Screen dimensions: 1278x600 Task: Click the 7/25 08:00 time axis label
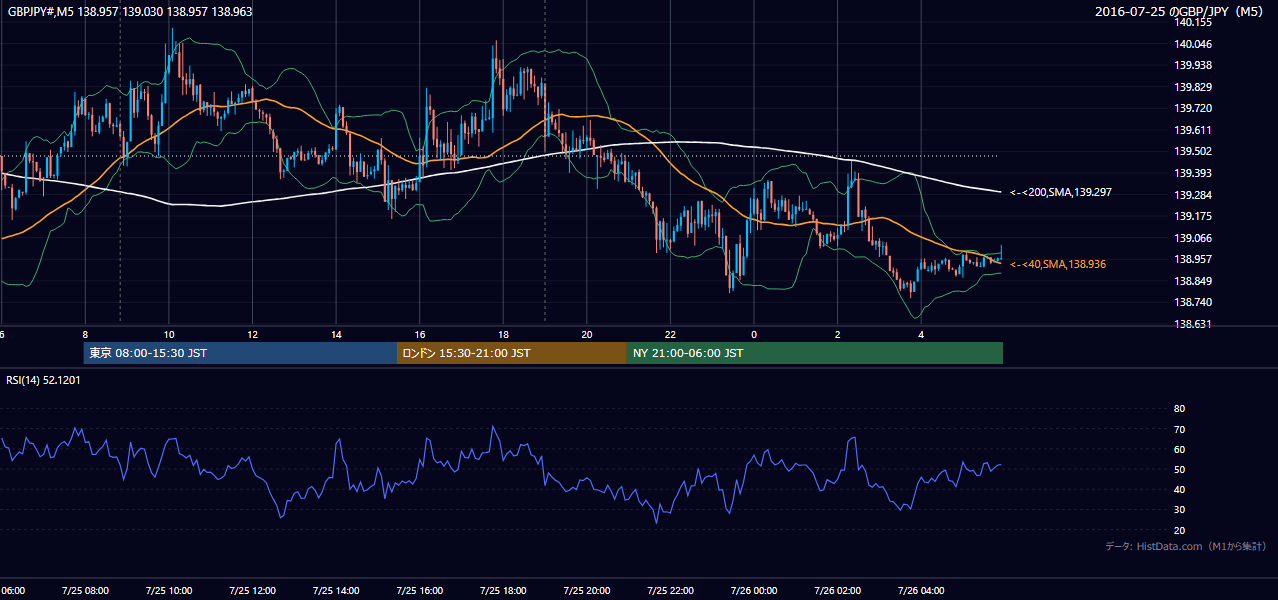point(85,591)
